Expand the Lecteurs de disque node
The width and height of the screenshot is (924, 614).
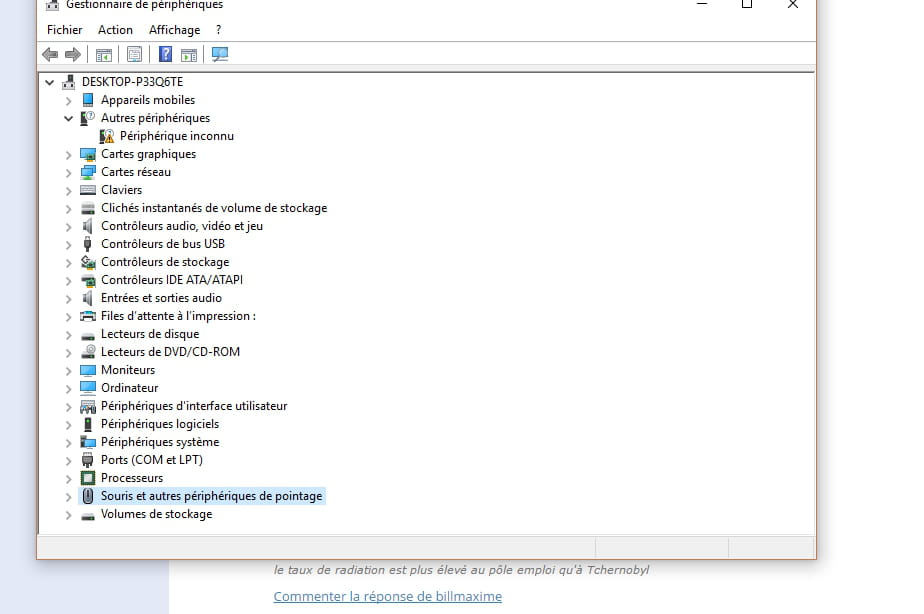tap(68, 335)
